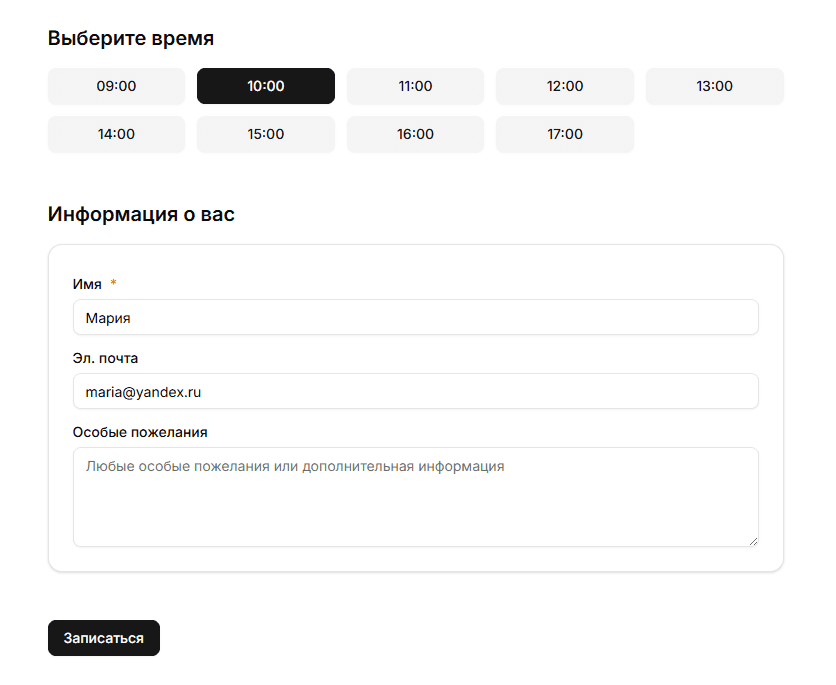Click the Особые пожелания label
This screenshot has height=685, width=836.
(140, 432)
